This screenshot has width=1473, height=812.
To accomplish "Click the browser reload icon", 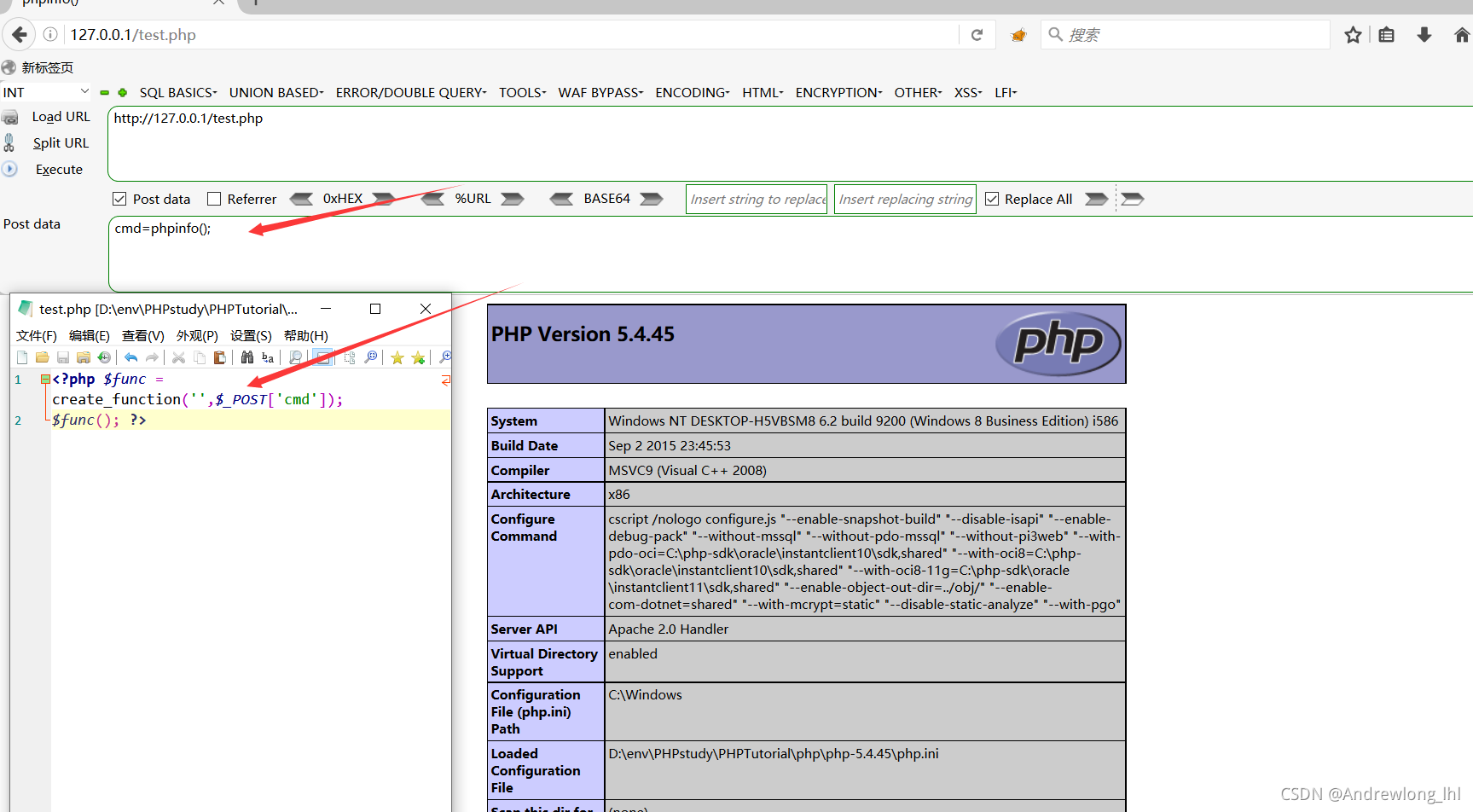I will click(977, 35).
